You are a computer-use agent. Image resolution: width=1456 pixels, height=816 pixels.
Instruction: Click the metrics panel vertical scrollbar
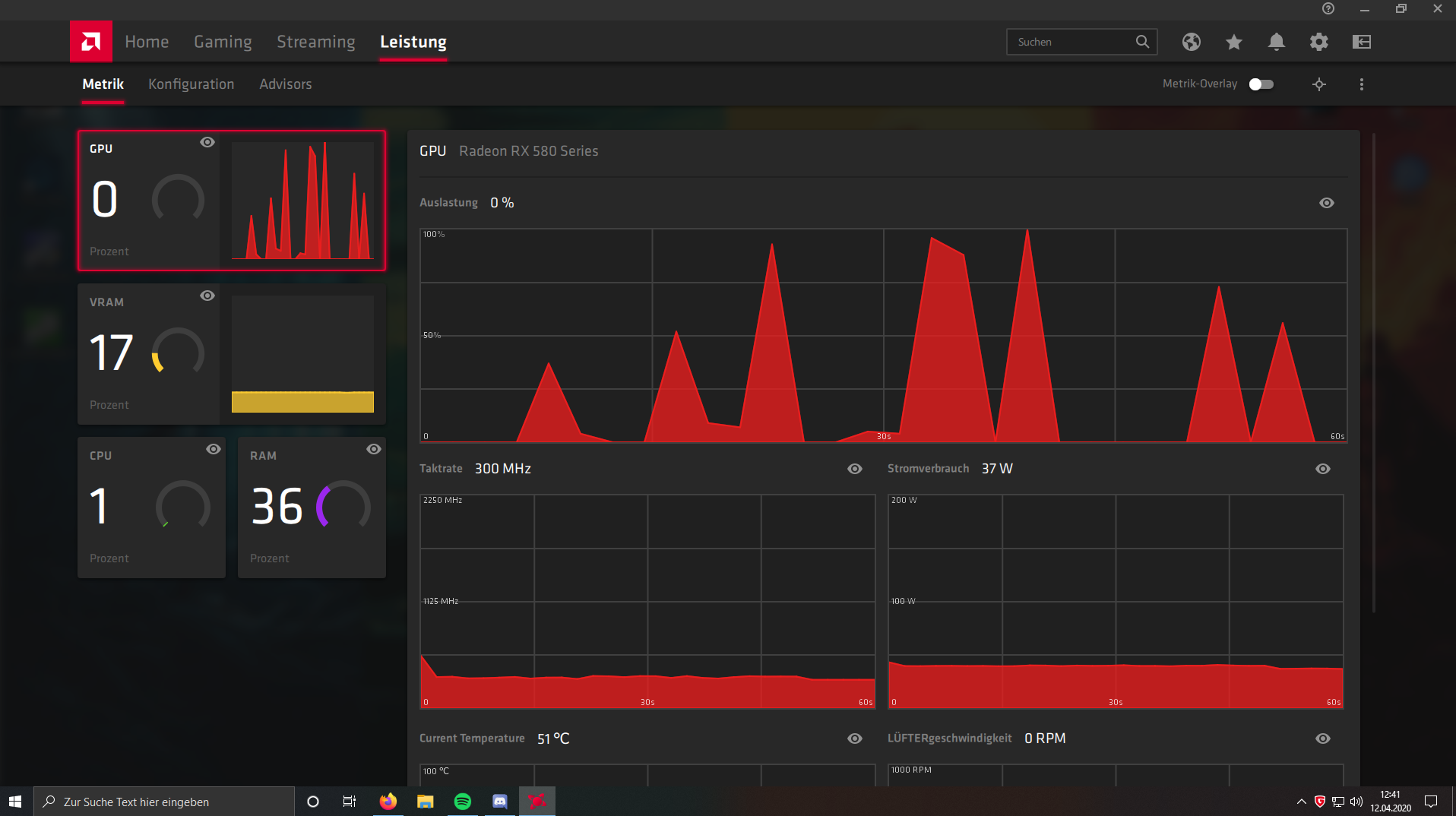click(x=1374, y=372)
